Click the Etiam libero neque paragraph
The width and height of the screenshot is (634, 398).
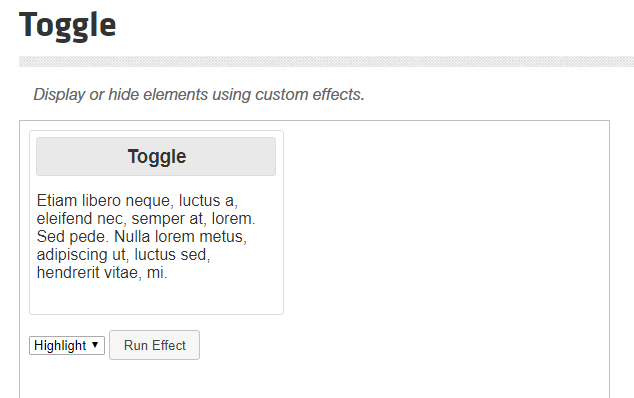click(146, 237)
